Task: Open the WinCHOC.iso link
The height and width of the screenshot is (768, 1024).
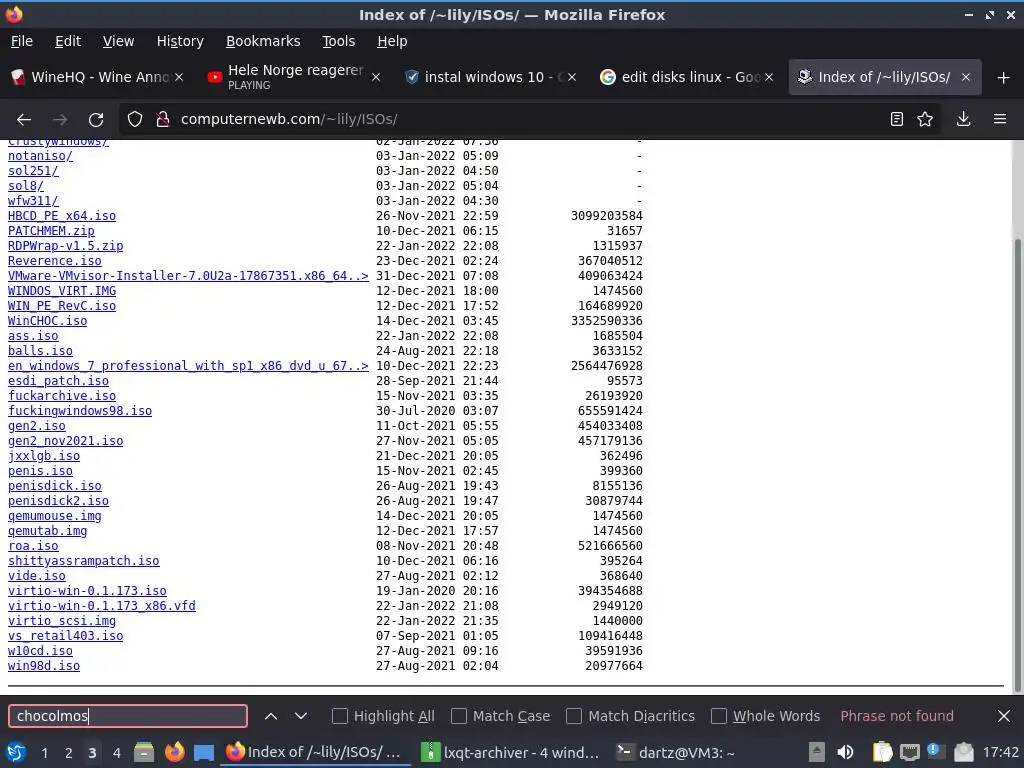Action: (48, 321)
